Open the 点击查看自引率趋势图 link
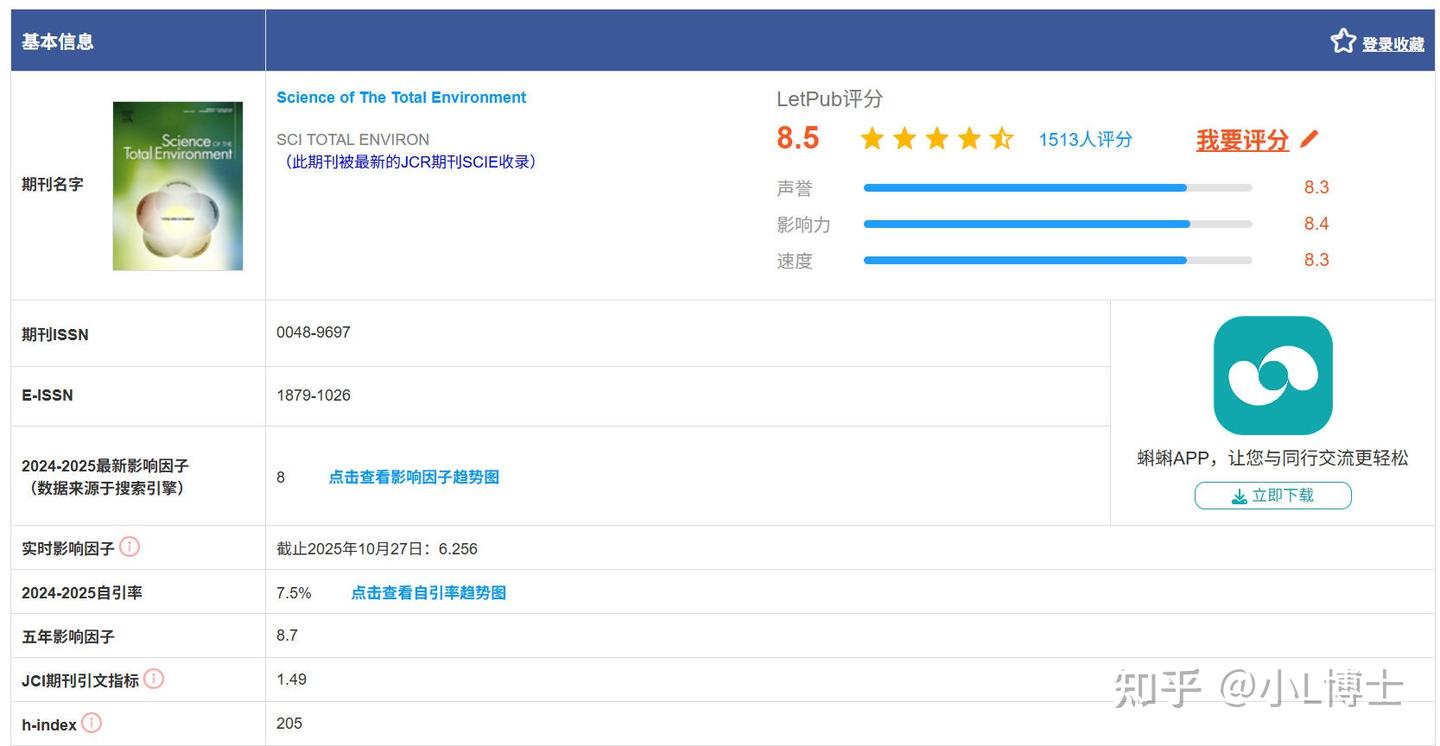Screen dimensions: 1440x746 [428, 593]
